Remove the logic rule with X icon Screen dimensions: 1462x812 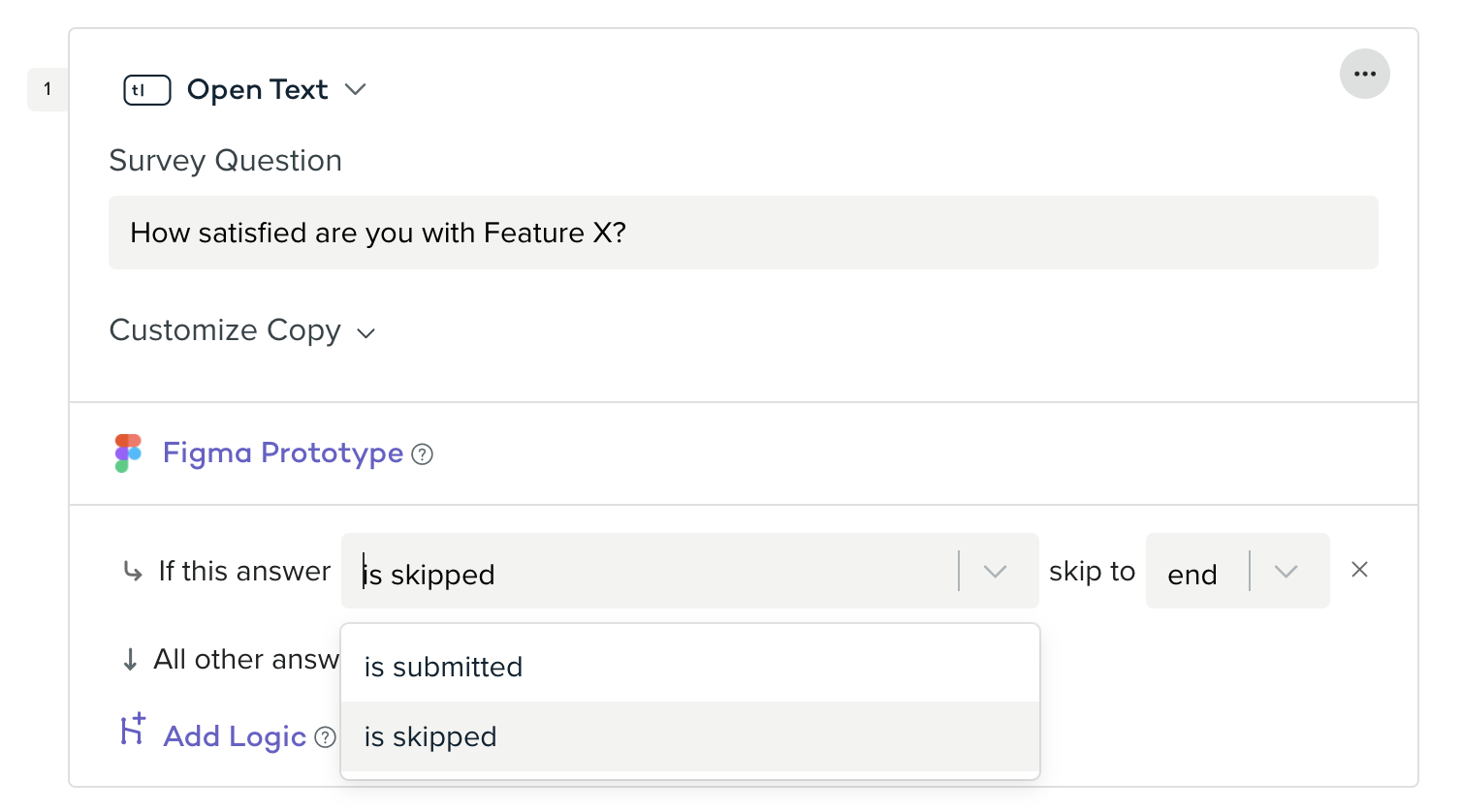1359,570
